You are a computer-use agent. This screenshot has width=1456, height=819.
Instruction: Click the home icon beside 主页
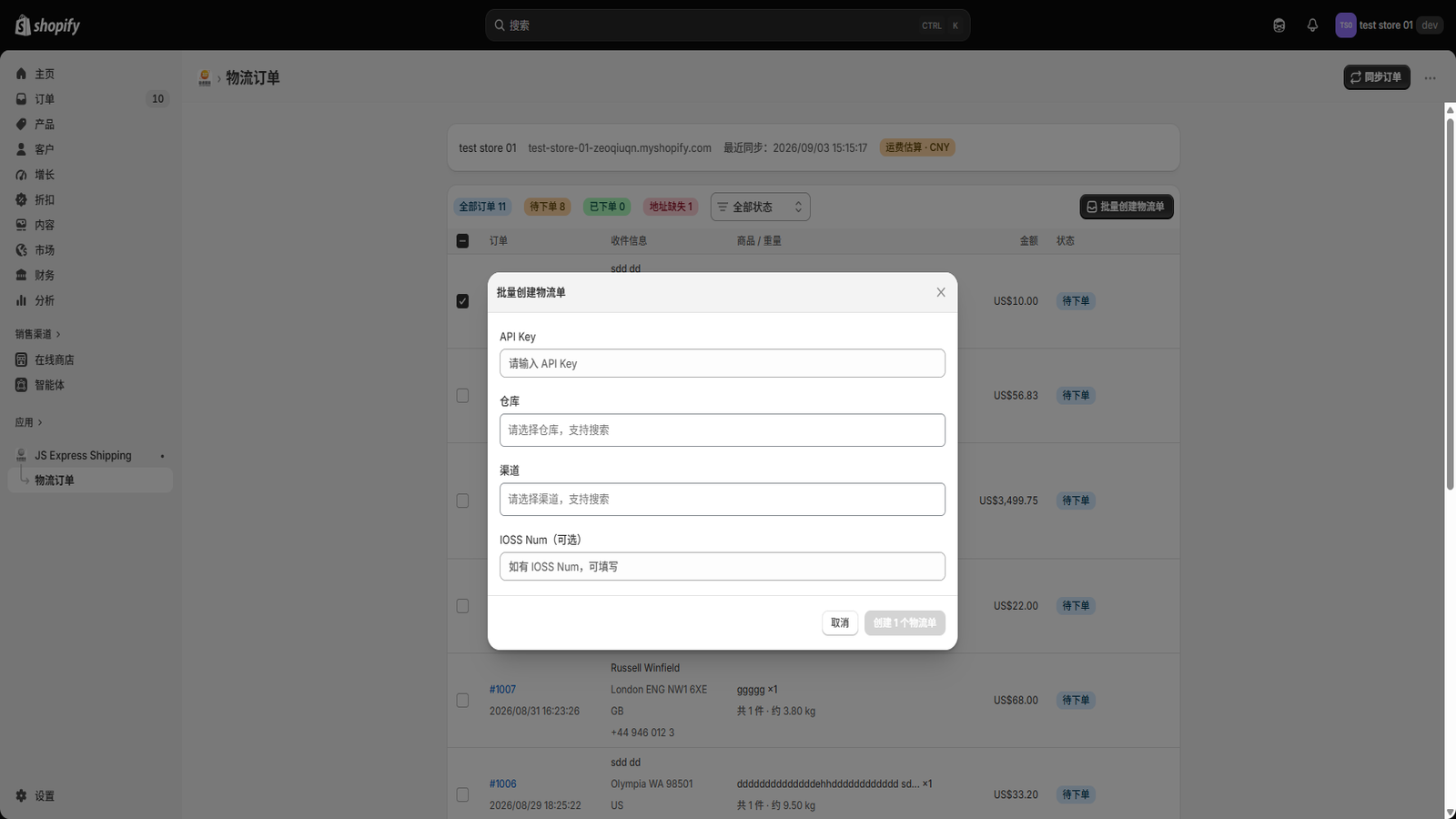[21, 74]
